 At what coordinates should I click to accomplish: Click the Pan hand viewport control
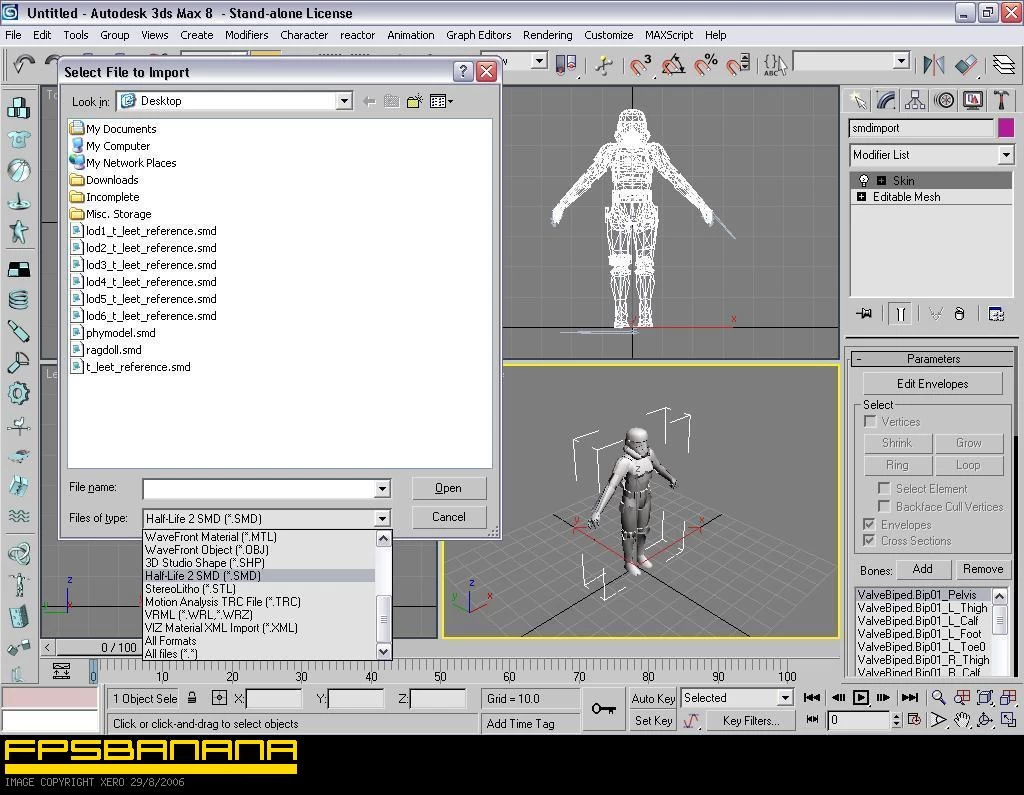coord(962,720)
